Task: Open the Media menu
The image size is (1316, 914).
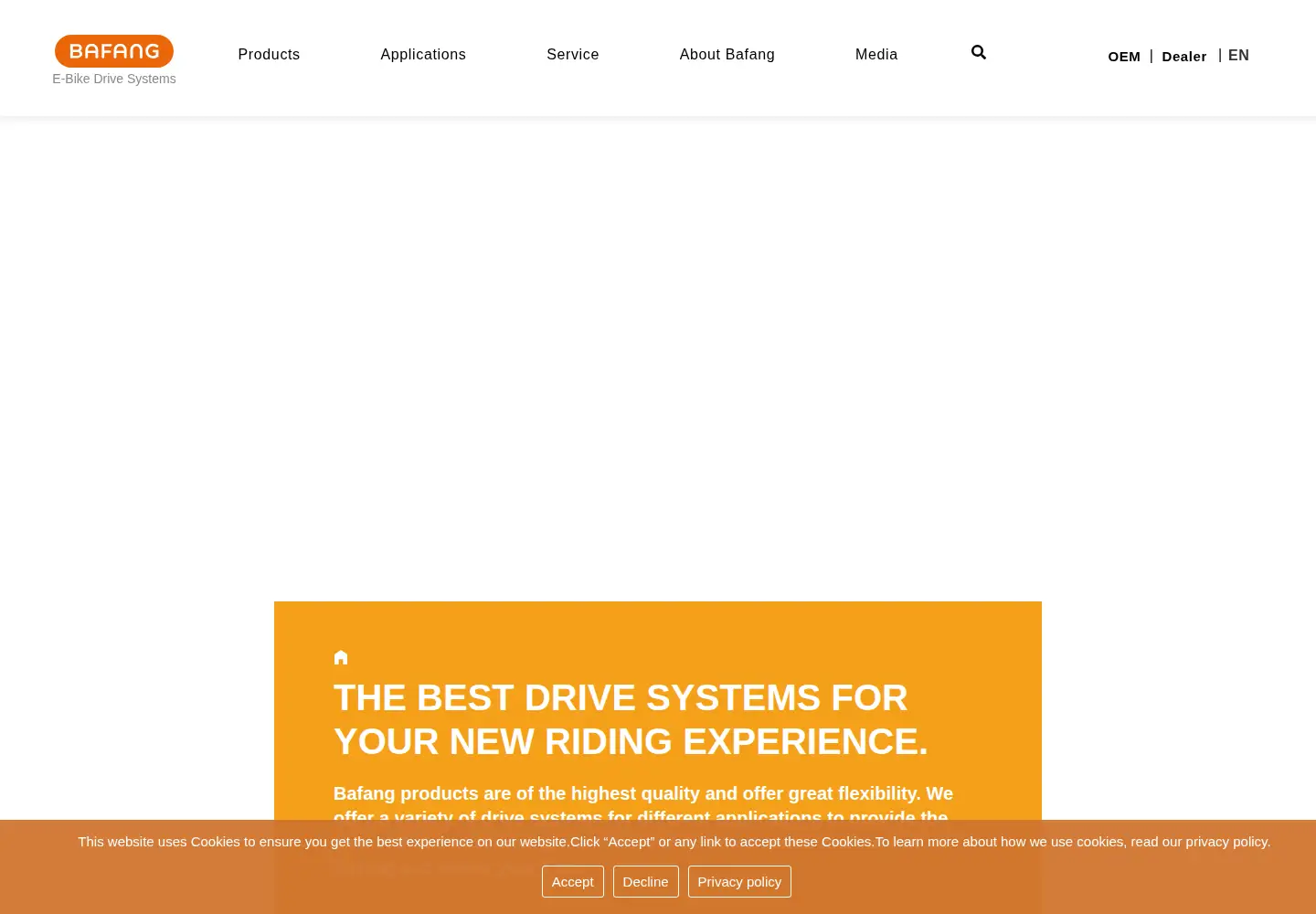Action: (876, 55)
